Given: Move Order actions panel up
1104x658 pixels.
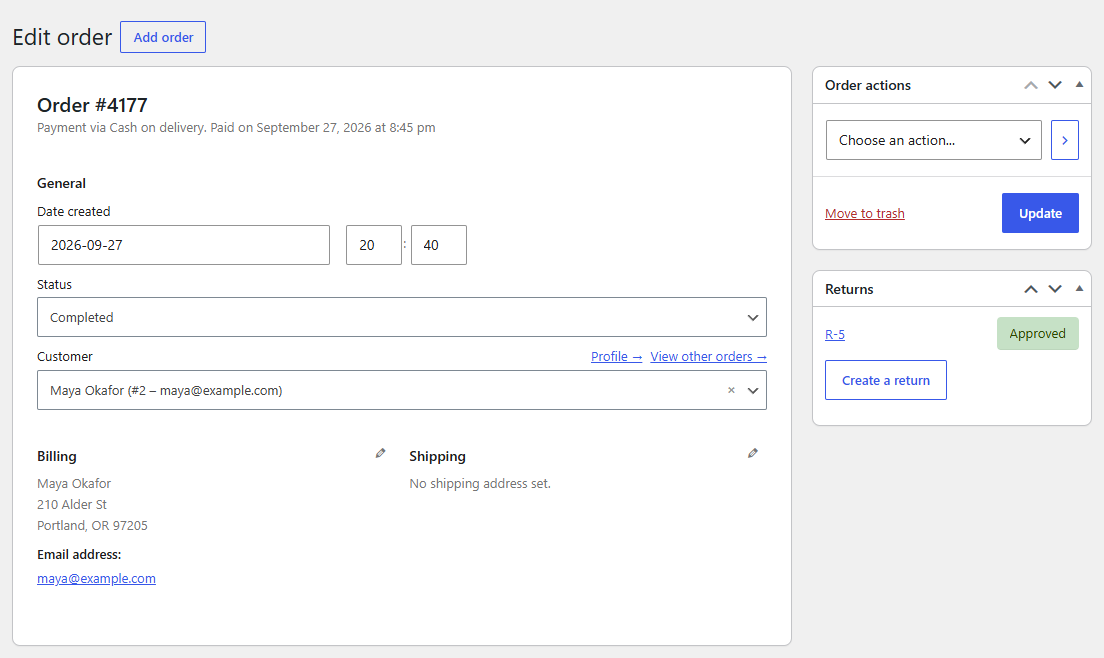Looking at the screenshot, I should 1031,85.
